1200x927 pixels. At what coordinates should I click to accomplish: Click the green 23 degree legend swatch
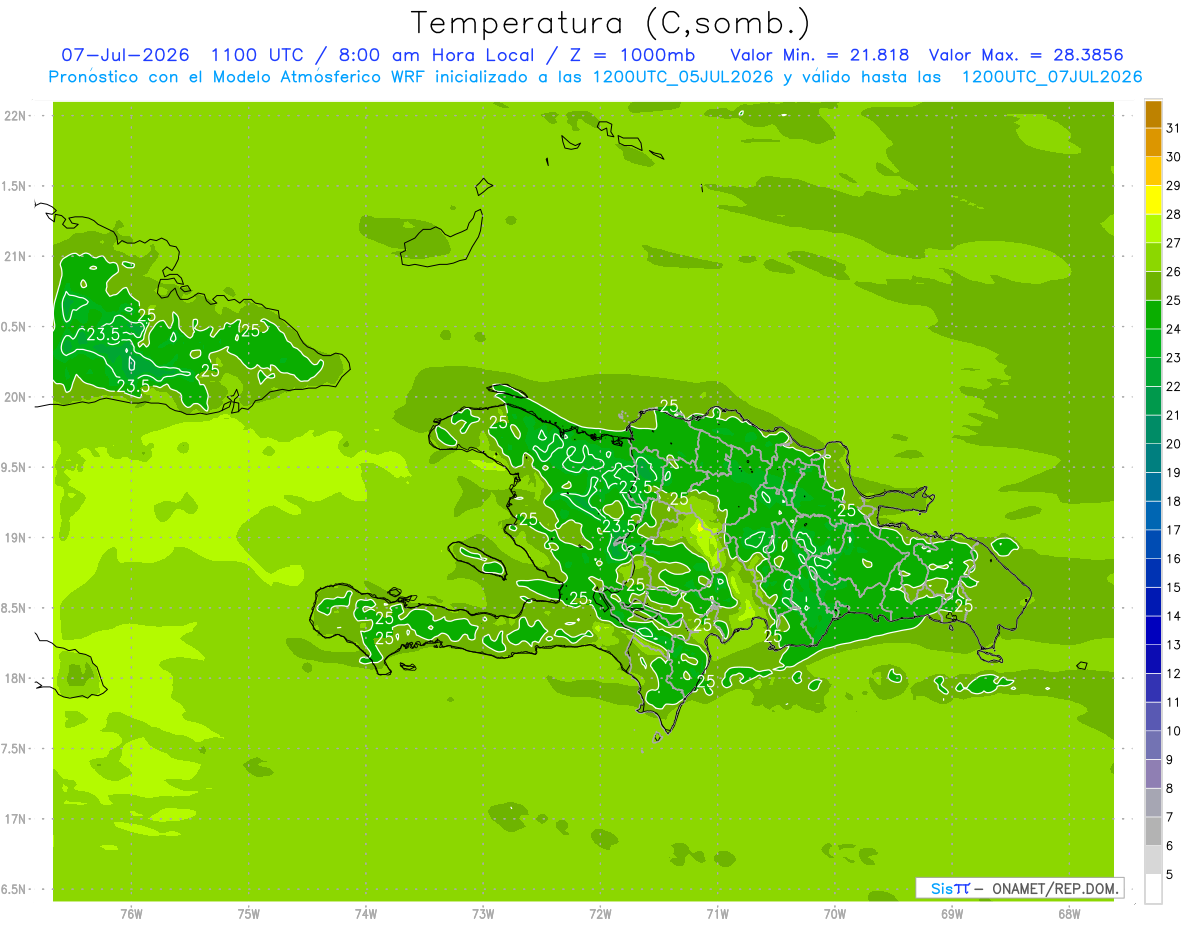click(x=1153, y=345)
